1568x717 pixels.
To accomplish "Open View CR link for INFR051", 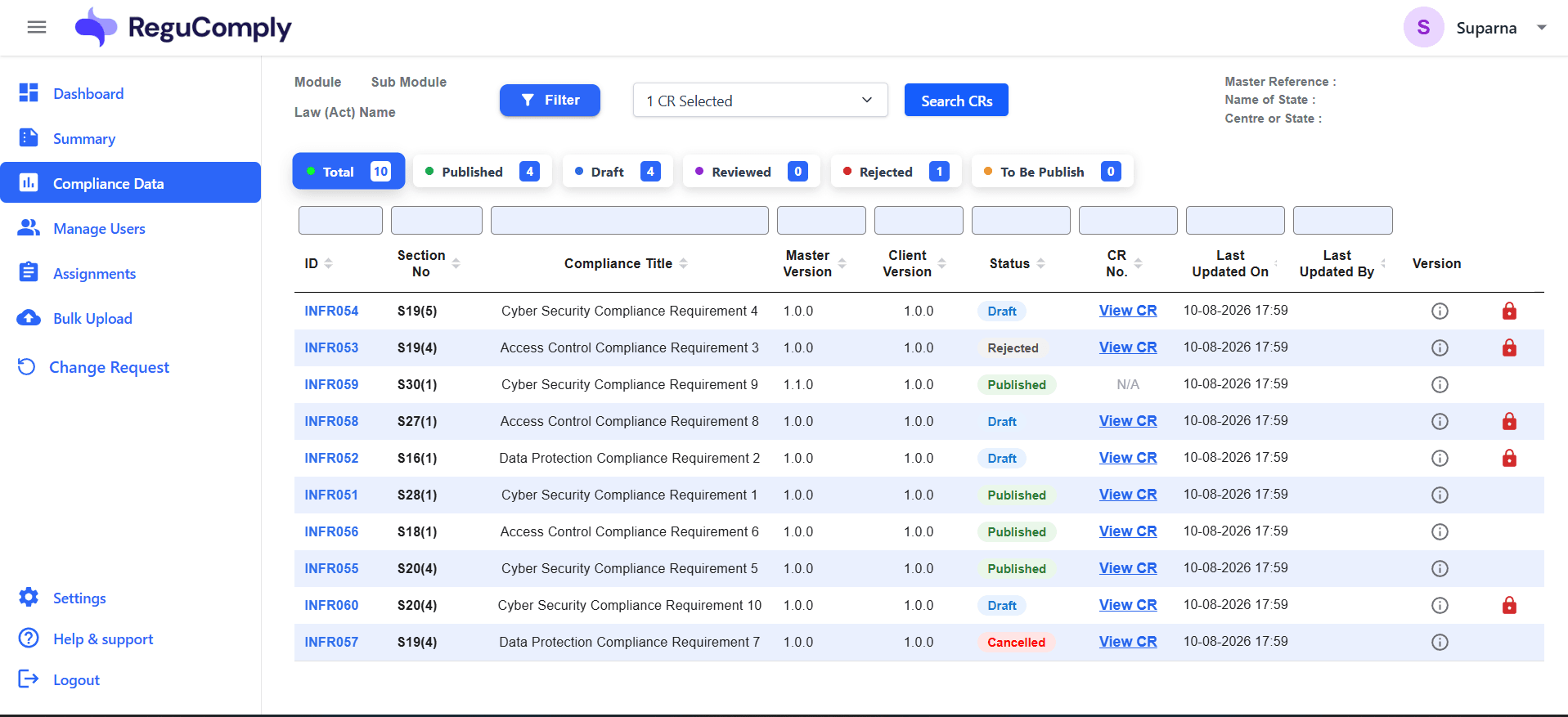I will pos(1128,495).
